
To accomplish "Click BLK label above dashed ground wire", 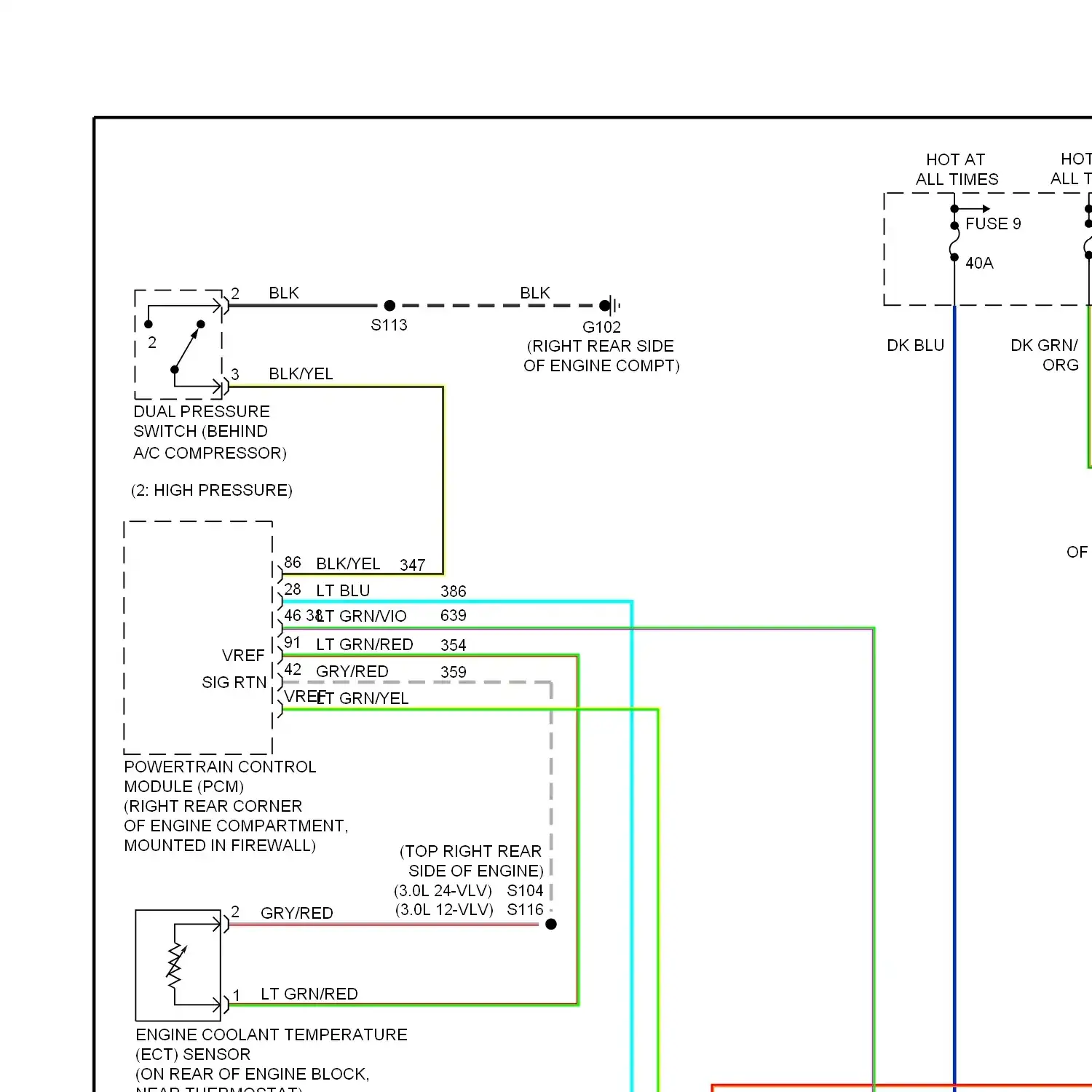I will tap(535, 293).
